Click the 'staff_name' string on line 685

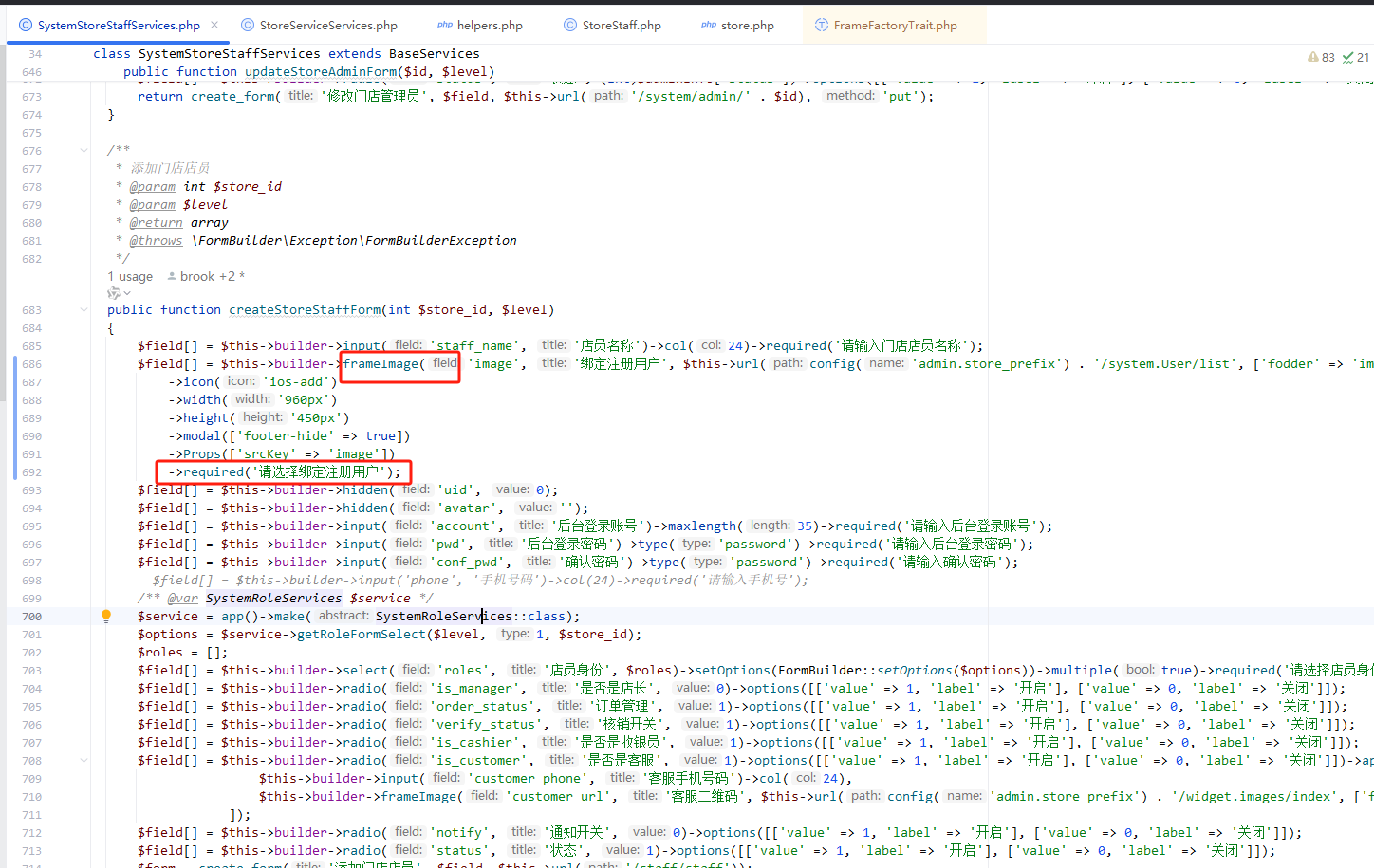[x=474, y=346]
